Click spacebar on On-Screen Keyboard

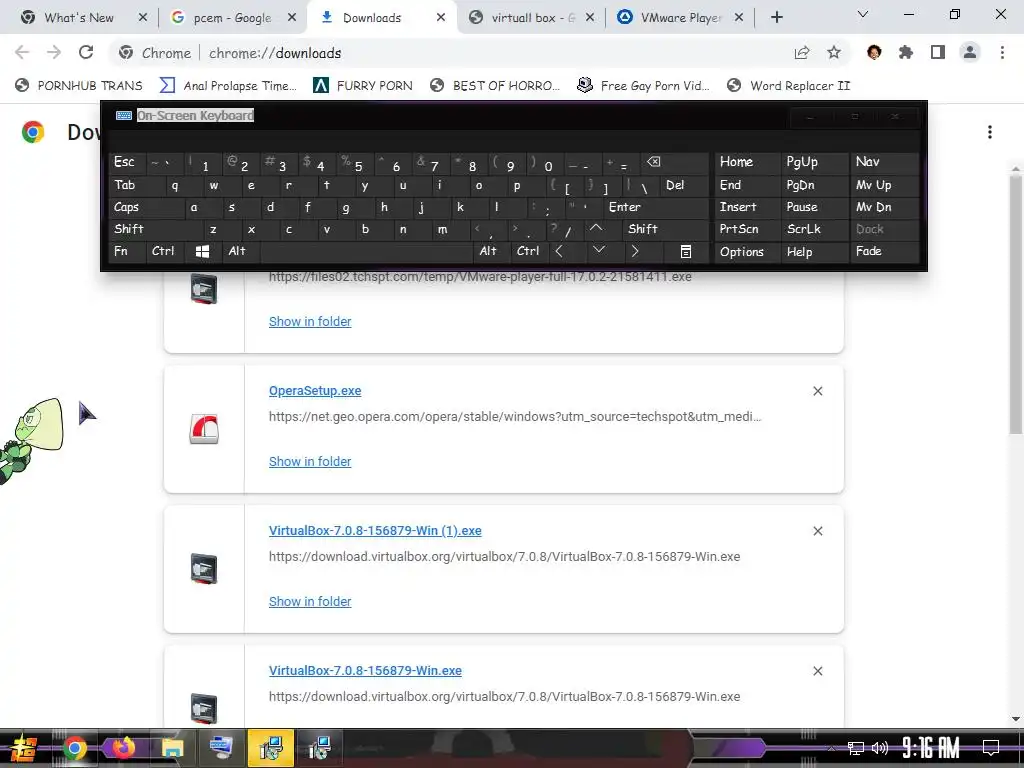367,251
